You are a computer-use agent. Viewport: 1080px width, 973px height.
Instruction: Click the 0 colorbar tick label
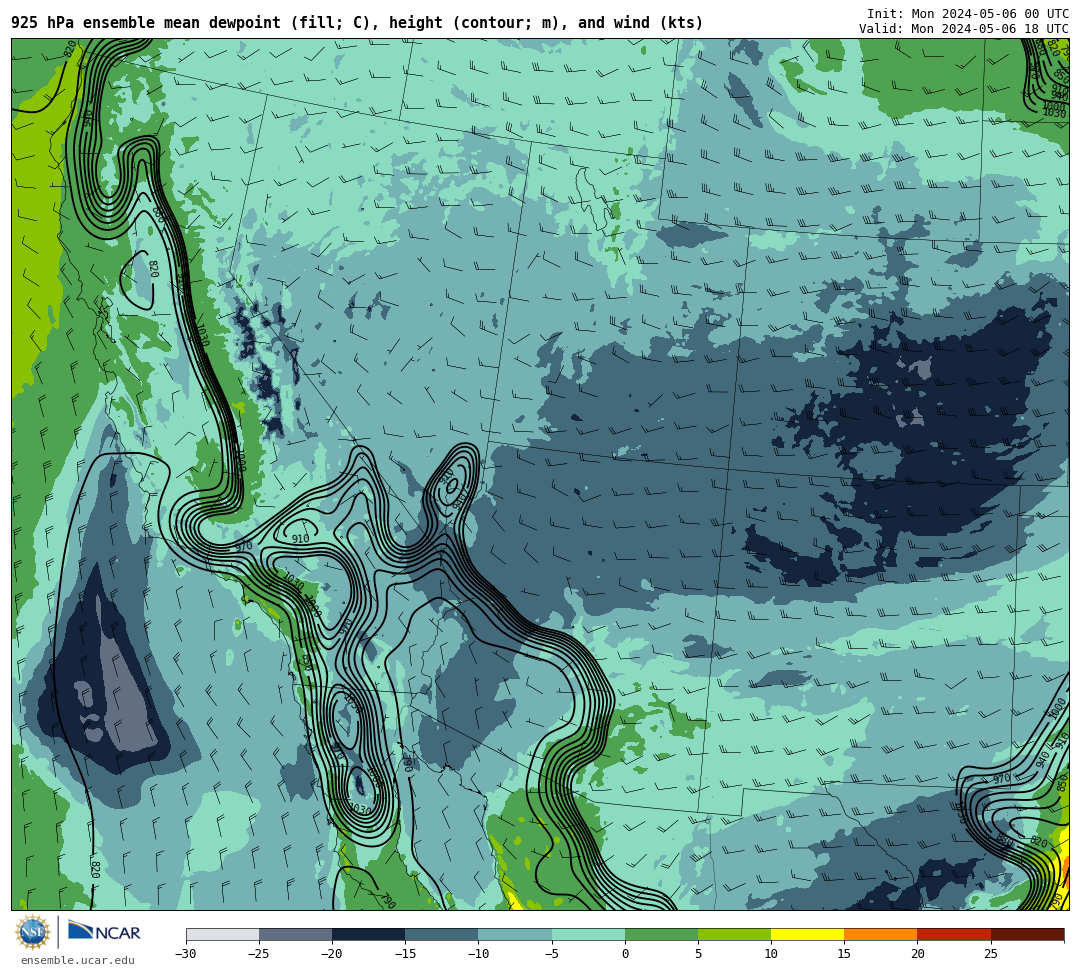point(625,954)
